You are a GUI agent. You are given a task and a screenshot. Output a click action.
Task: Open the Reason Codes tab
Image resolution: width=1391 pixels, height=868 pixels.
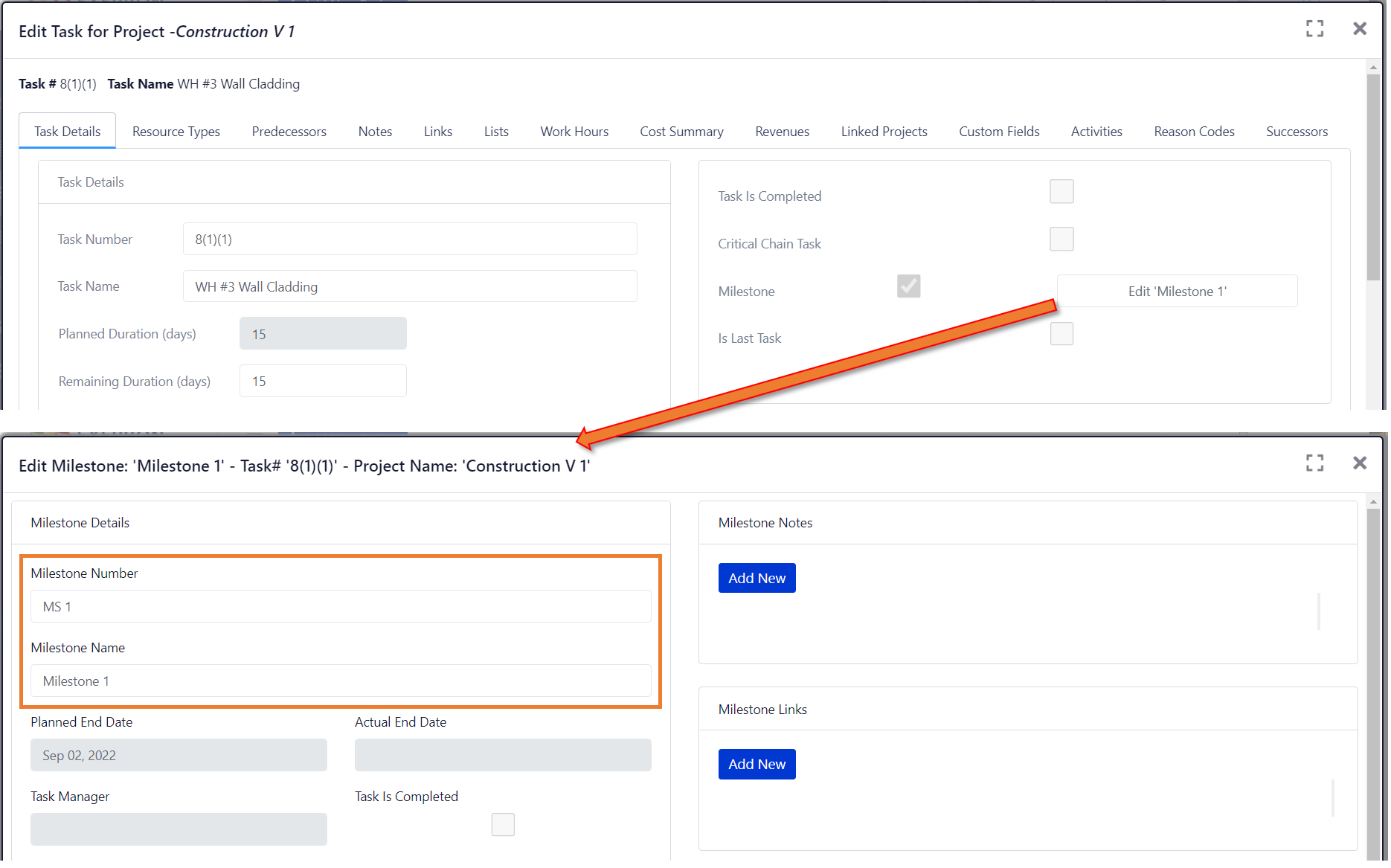click(1194, 131)
